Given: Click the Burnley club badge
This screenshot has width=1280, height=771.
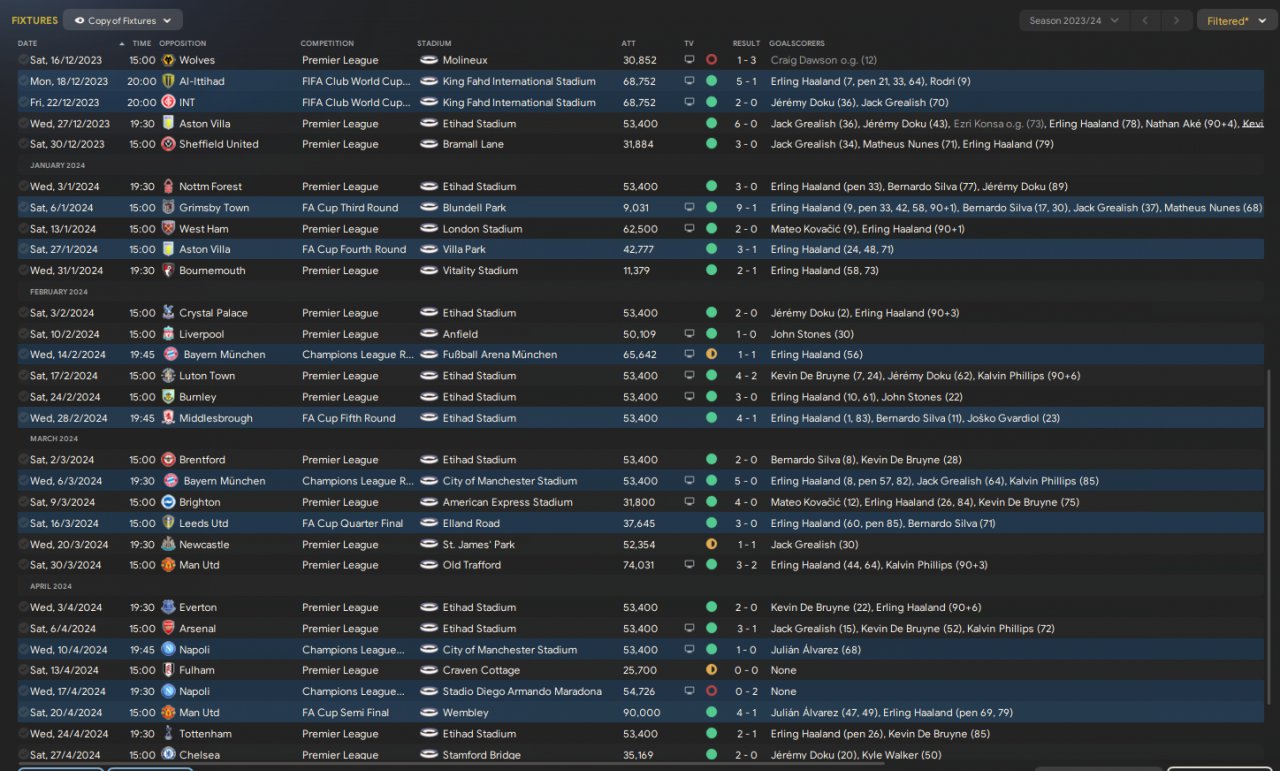Looking at the screenshot, I should click(168, 397).
